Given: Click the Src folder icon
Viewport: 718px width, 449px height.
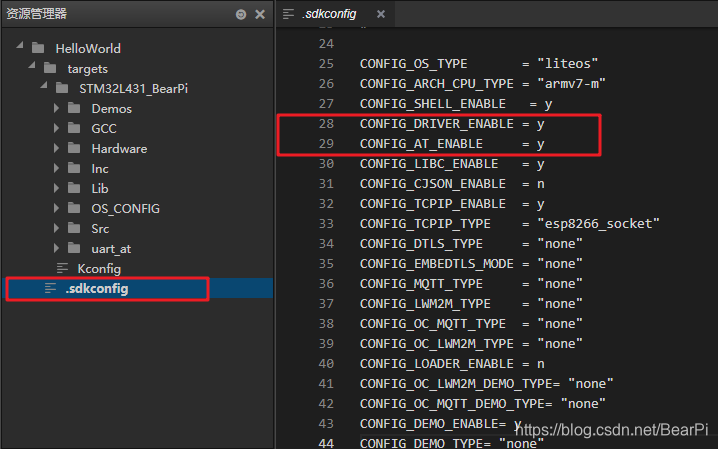Looking at the screenshot, I should pyautogui.click(x=74, y=228).
